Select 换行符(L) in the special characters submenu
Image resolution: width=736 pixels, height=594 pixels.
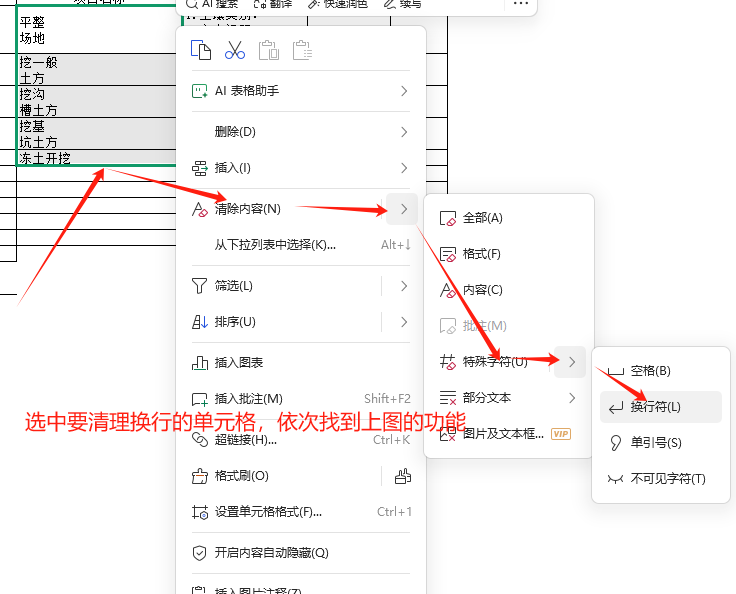655,407
